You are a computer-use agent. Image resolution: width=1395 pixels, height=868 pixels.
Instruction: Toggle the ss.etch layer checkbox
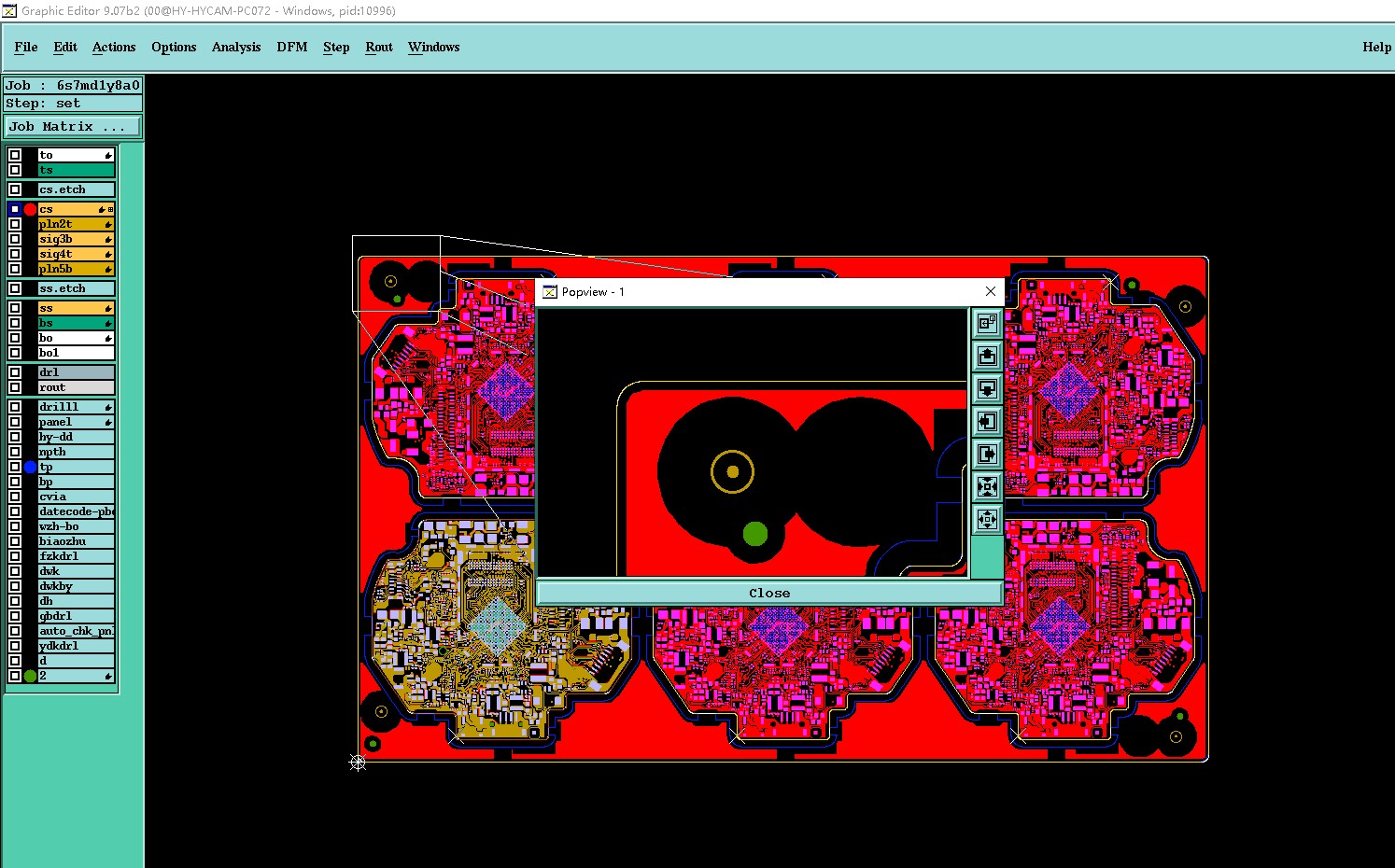[x=15, y=288]
